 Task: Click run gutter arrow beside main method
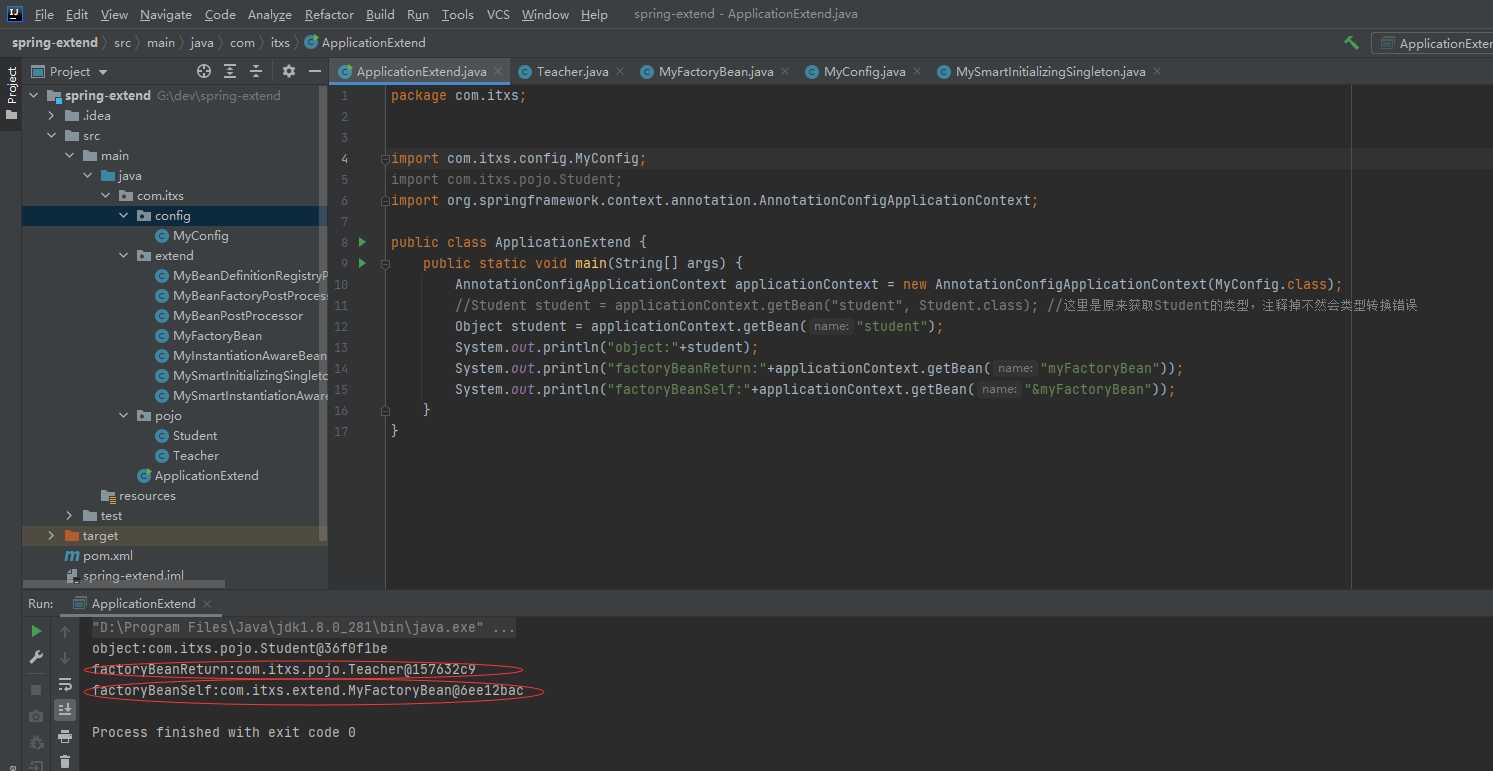point(362,263)
